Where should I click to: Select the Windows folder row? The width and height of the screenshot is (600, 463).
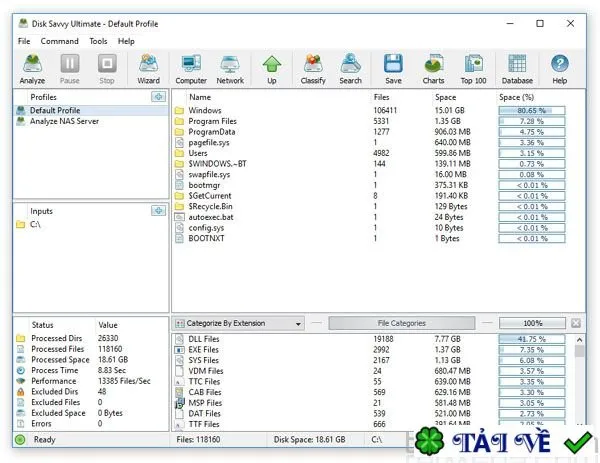[x=378, y=111]
